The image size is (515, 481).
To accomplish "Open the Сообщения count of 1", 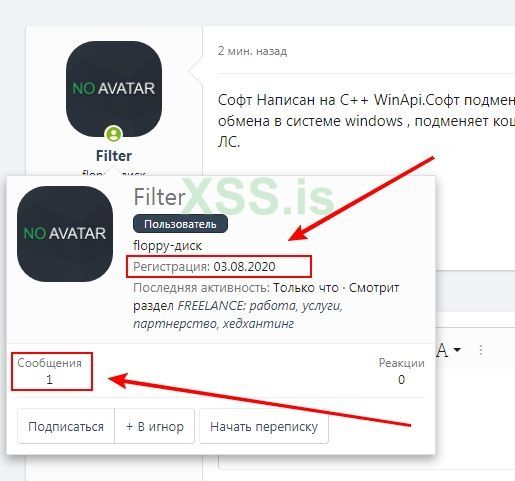I will (49, 379).
